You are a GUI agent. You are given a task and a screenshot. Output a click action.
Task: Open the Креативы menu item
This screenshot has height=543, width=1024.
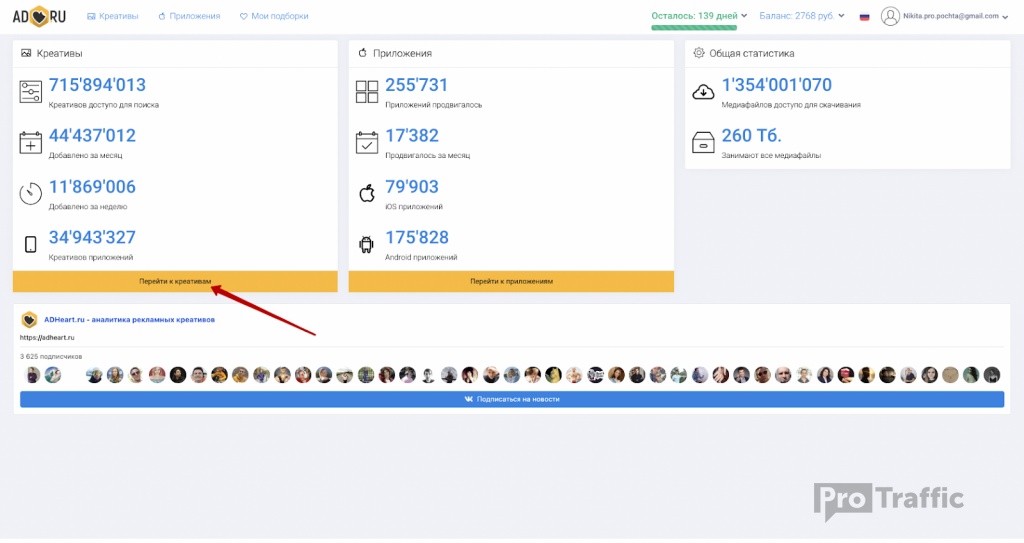click(113, 16)
